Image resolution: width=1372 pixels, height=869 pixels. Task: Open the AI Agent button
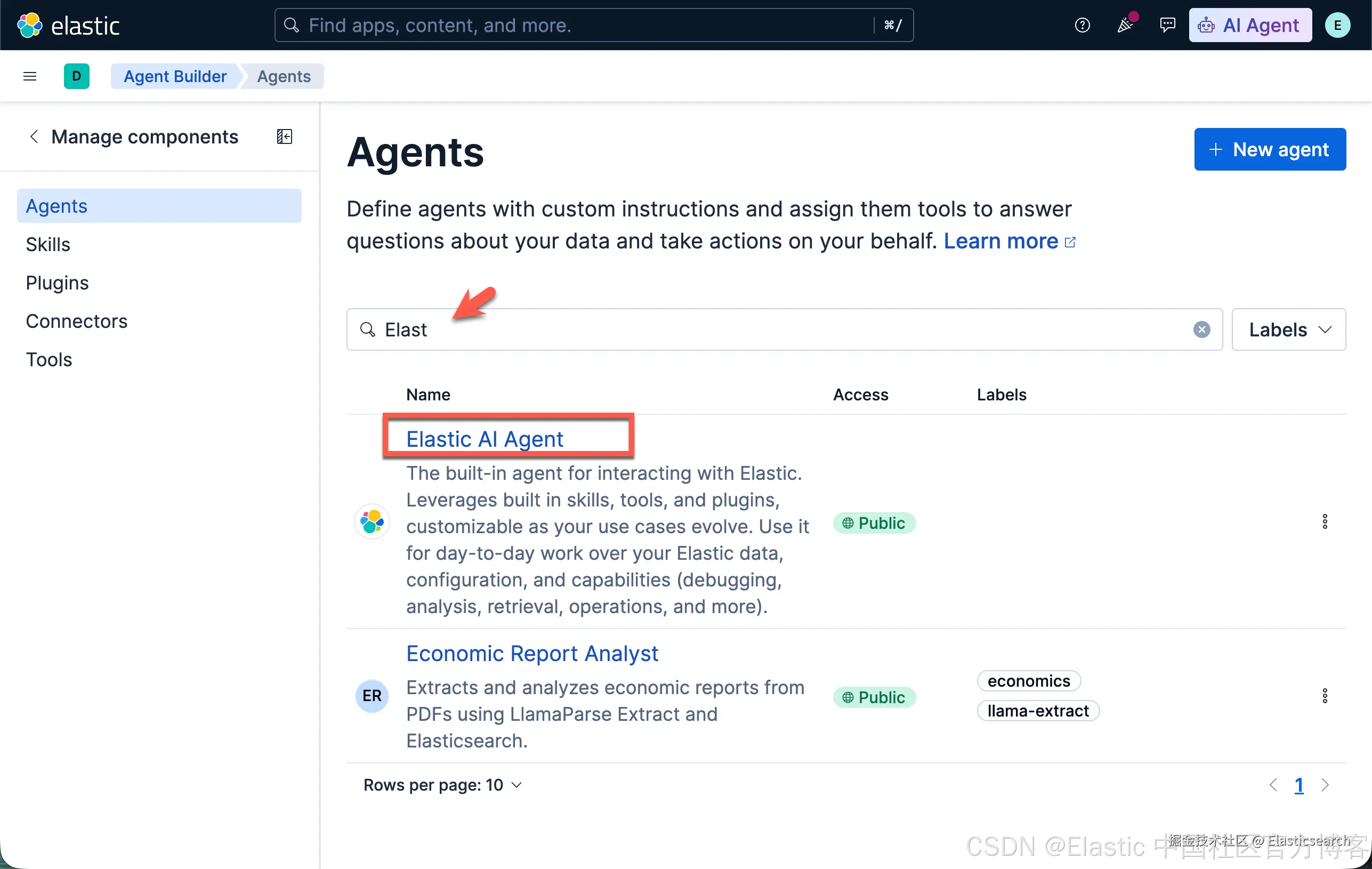coord(1250,25)
